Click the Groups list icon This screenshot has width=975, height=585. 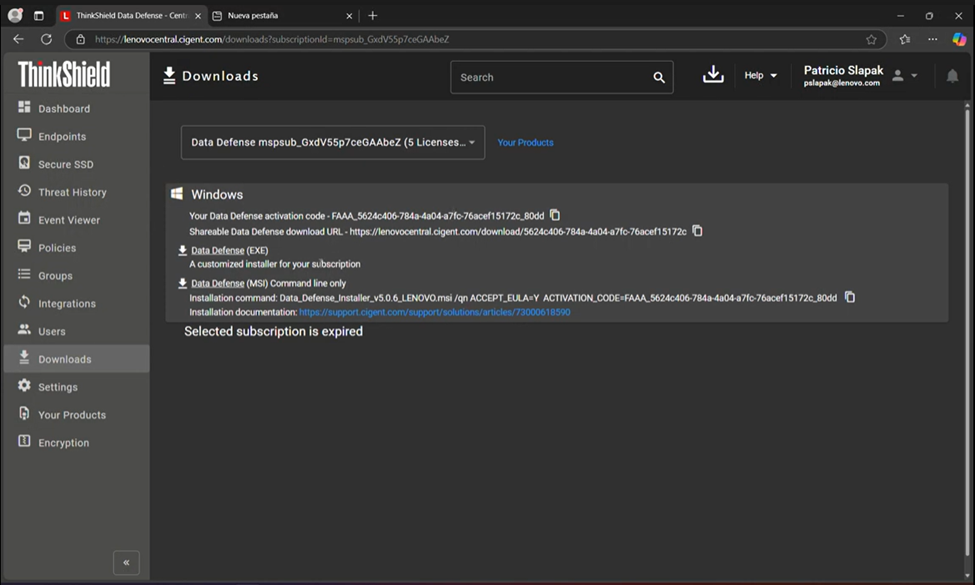tap(24, 274)
